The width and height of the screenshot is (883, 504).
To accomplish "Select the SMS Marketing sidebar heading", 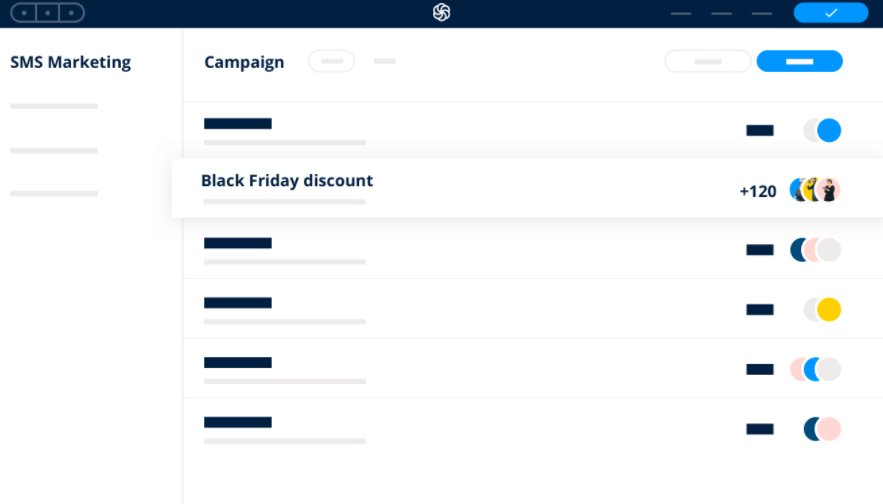I will point(70,62).
